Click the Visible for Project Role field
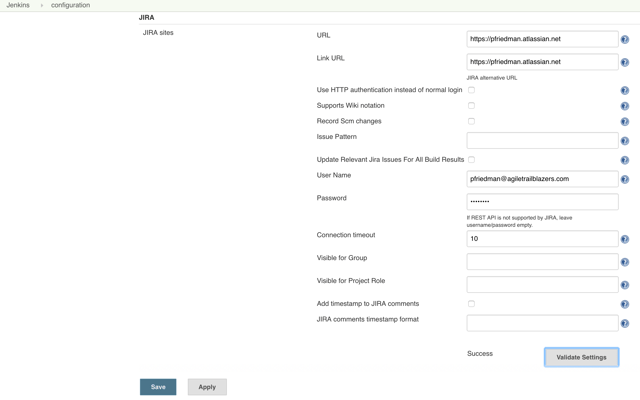The height and width of the screenshot is (400, 640). [542, 284]
